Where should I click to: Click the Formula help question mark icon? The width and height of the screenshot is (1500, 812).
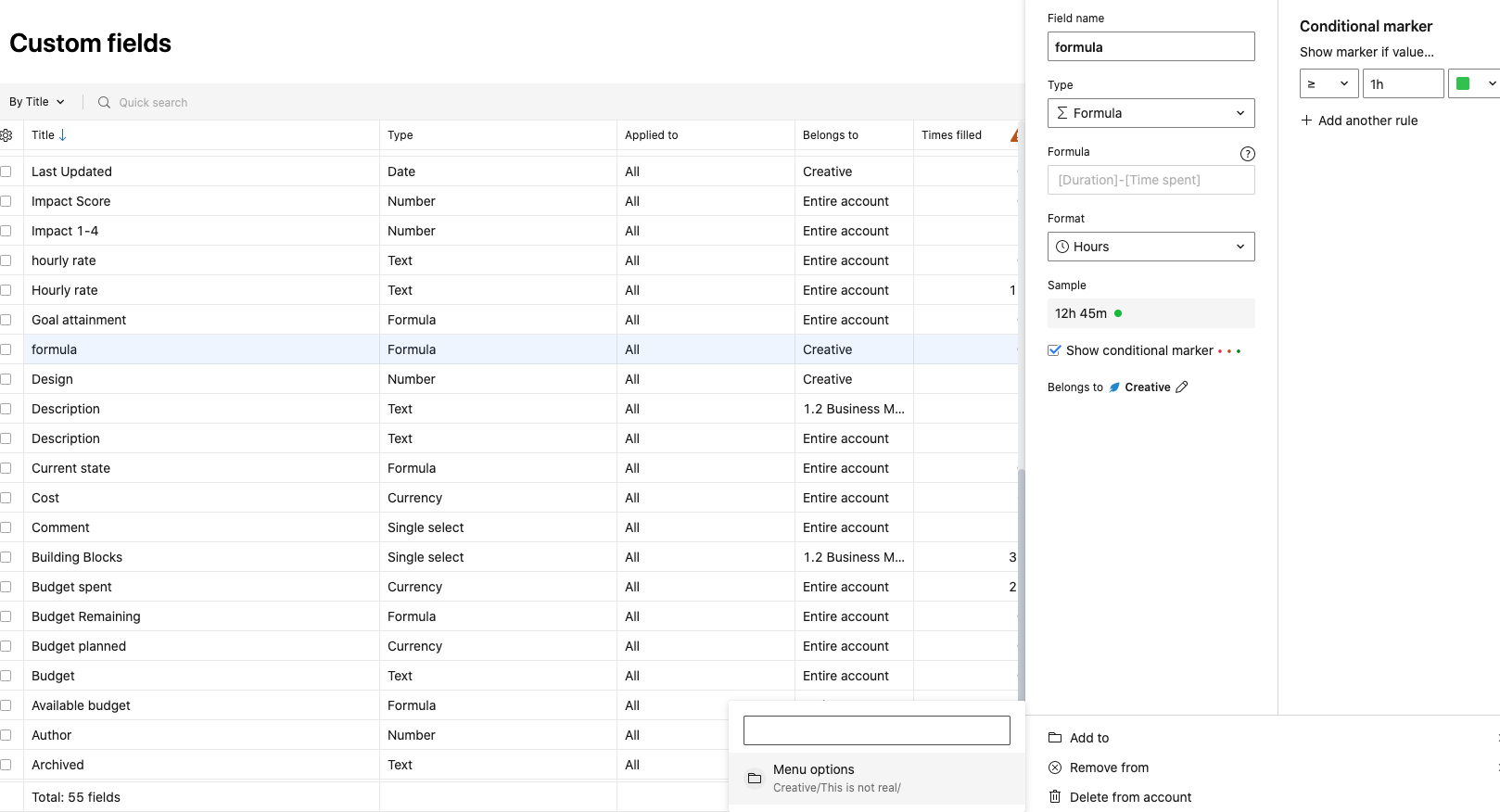(x=1247, y=154)
